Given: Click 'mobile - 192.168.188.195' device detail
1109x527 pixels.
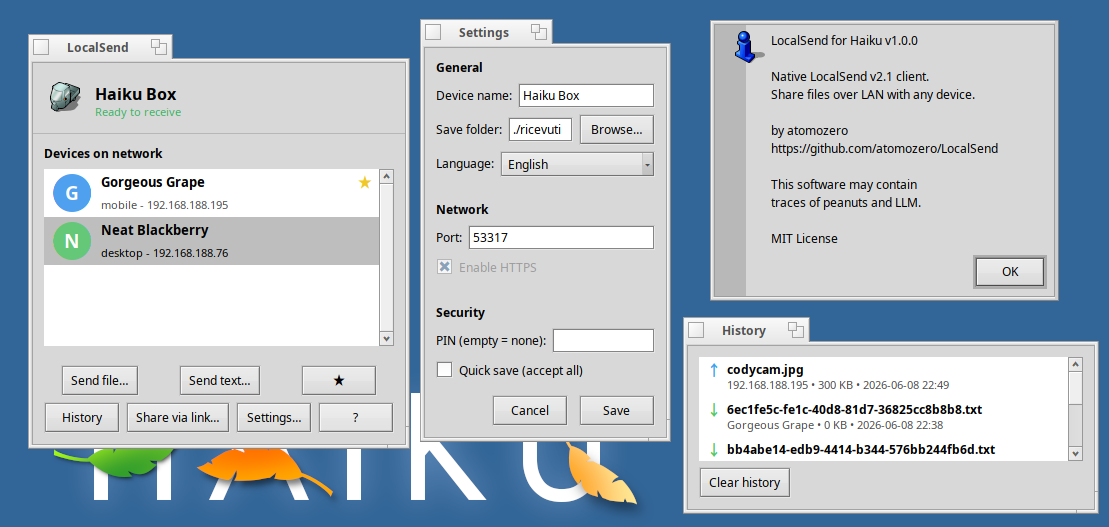Looking at the screenshot, I should pyautogui.click(x=165, y=205).
